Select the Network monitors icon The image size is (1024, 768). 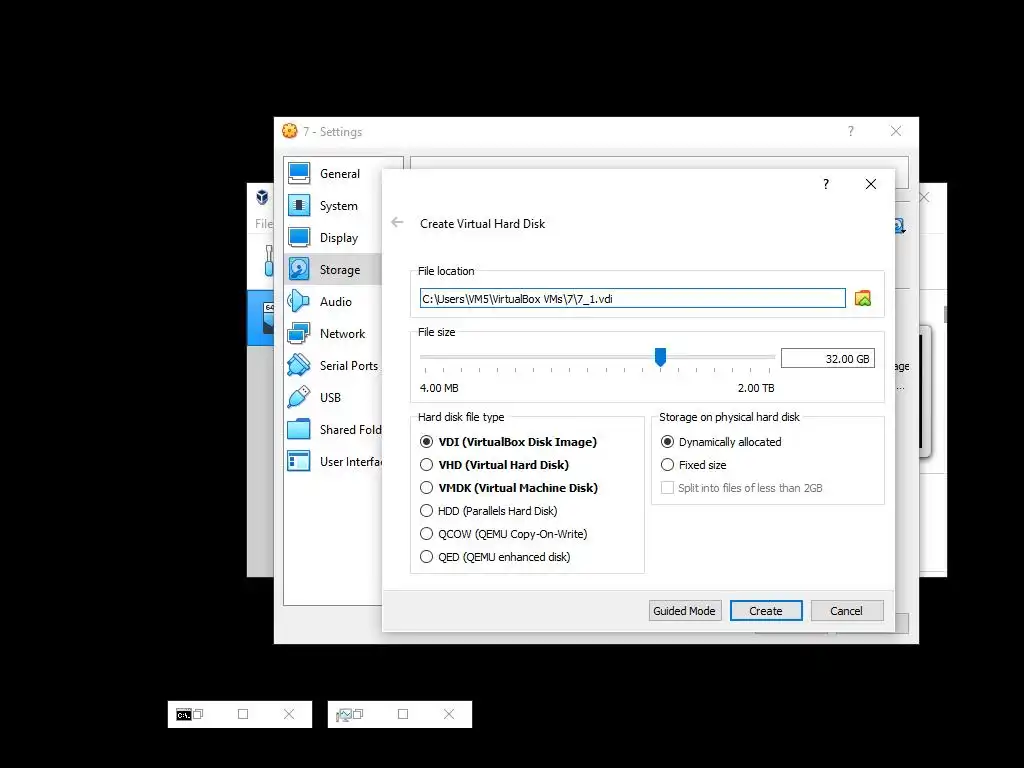[299, 334]
